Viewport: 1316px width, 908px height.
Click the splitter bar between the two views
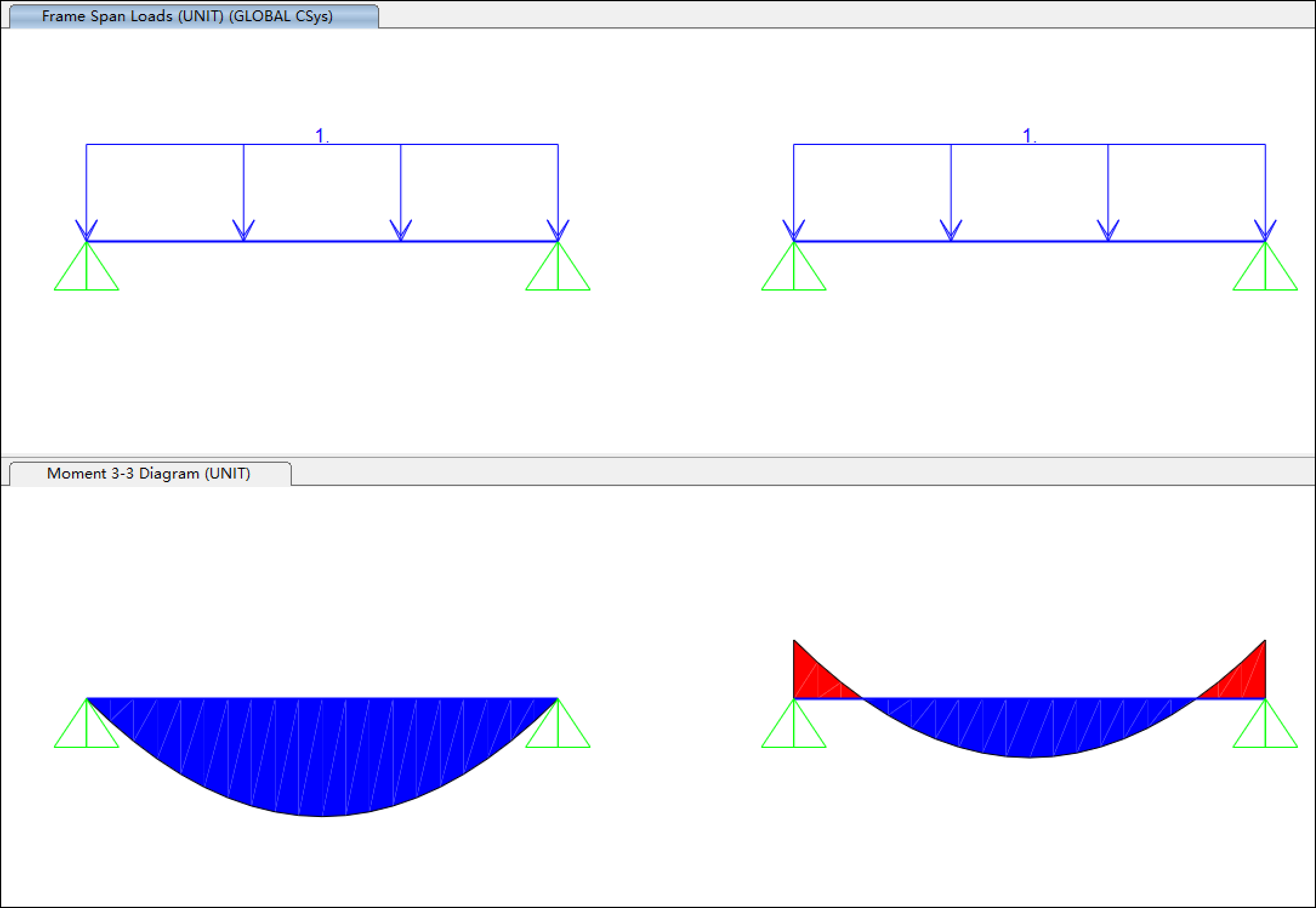click(x=658, y=455)
